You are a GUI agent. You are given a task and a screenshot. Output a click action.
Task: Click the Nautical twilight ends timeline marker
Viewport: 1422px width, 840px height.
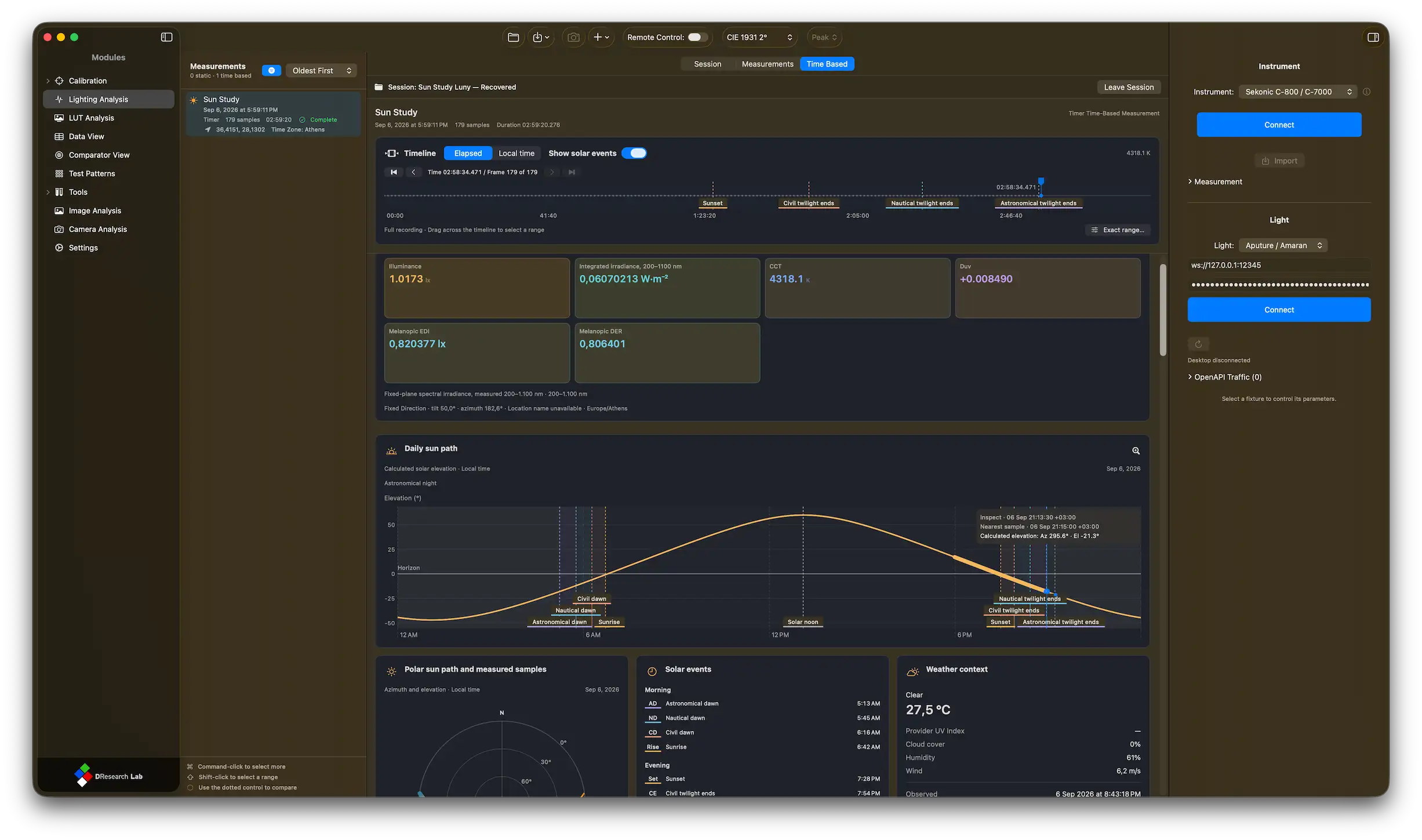[x=922, y=203]
